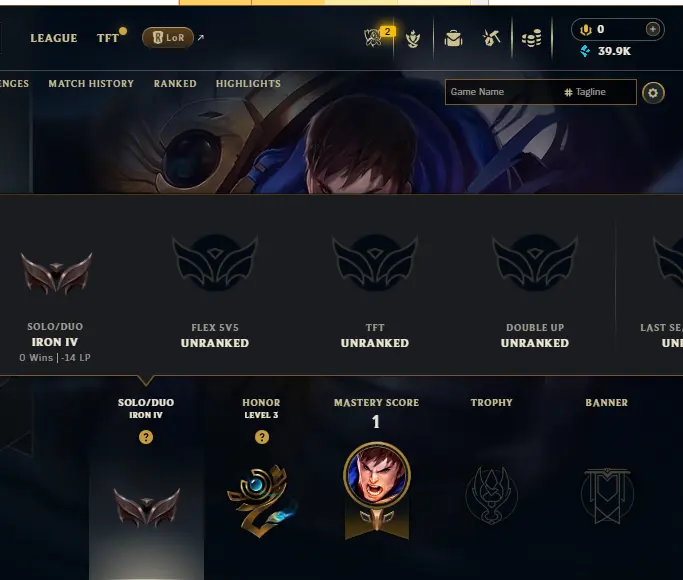Open the Hextech Crafting hammer icon

pos(492,38)
